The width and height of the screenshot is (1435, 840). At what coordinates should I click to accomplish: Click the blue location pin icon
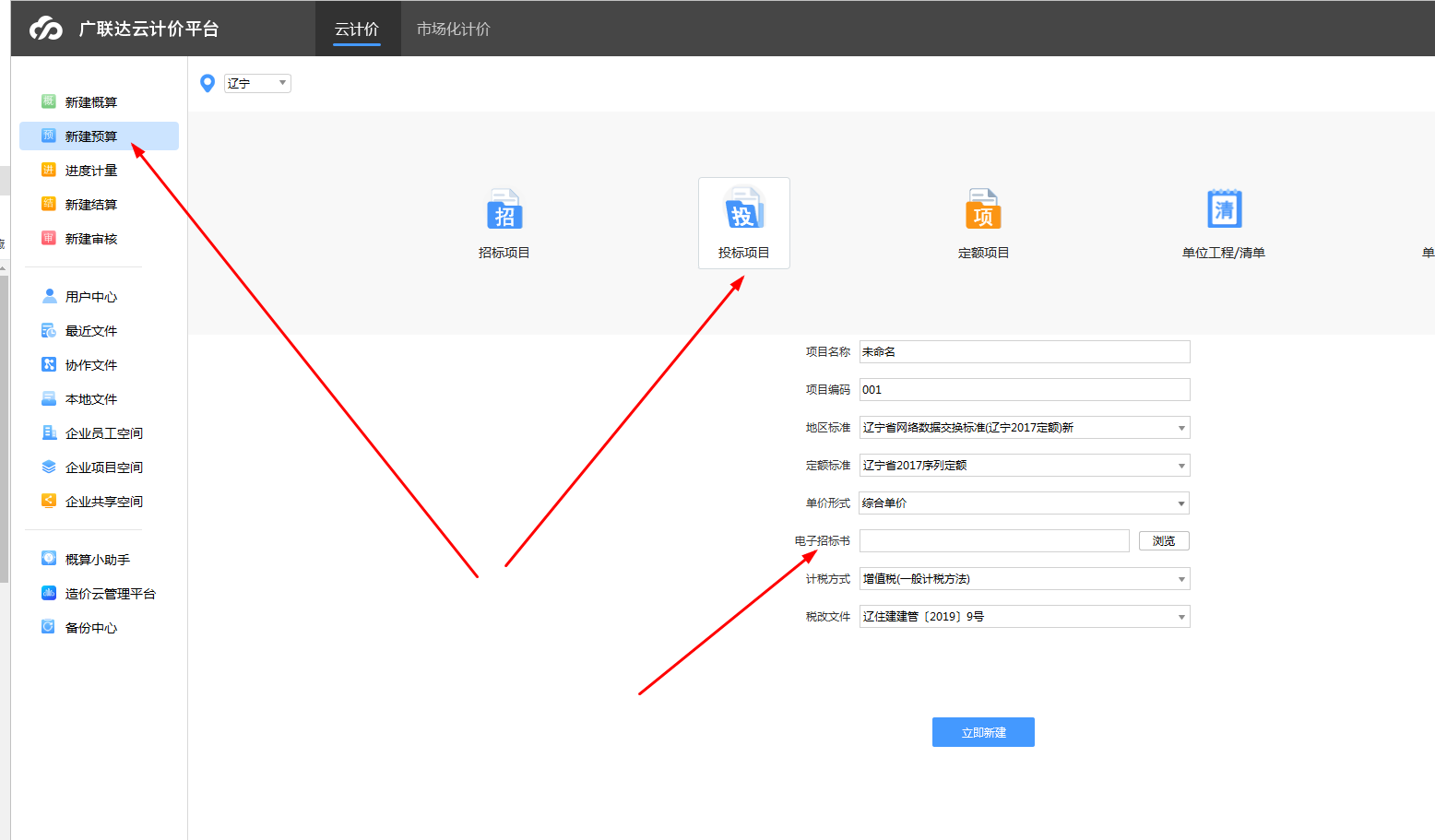coord(208,83)
